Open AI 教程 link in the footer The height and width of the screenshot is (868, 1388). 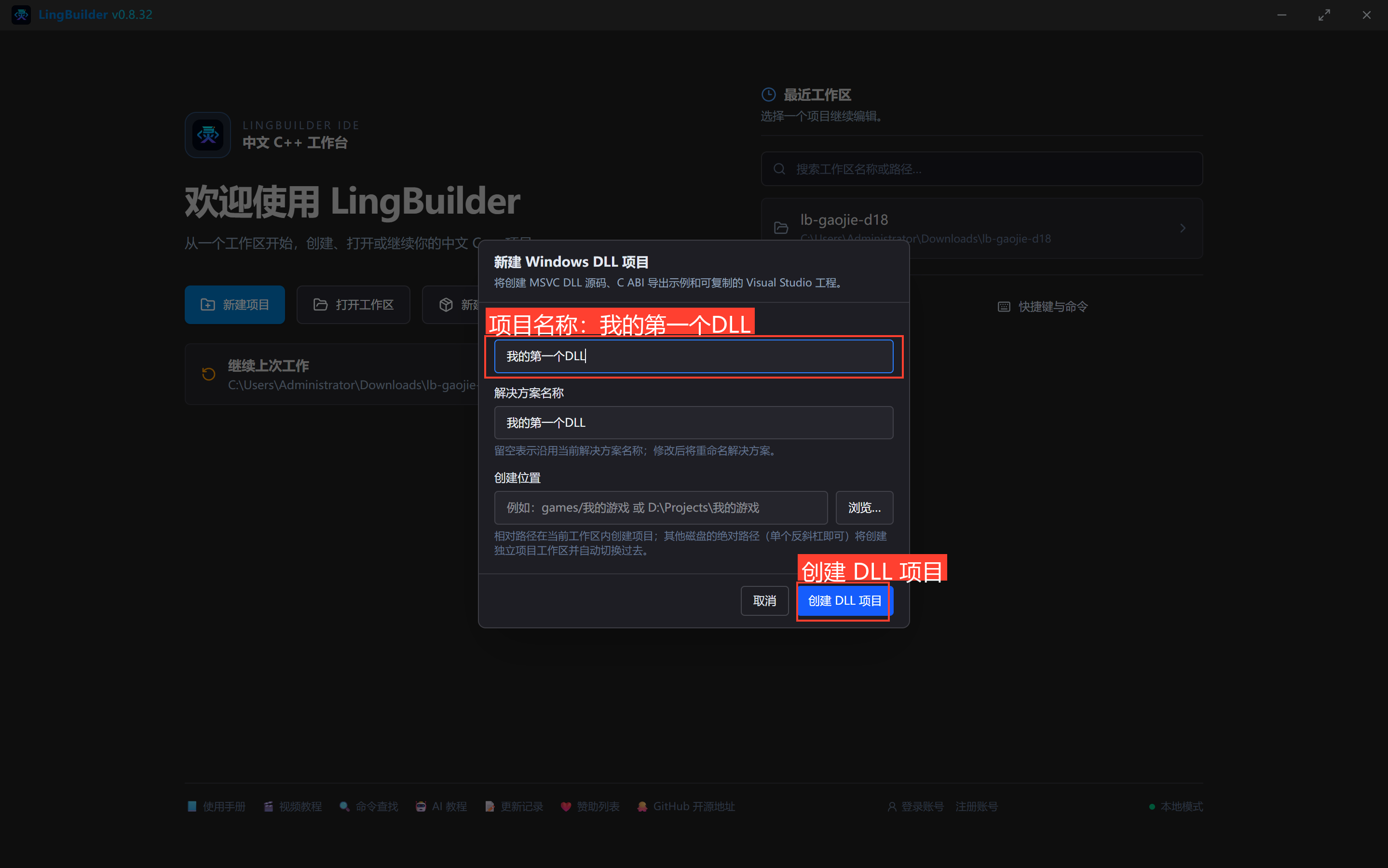441,807
